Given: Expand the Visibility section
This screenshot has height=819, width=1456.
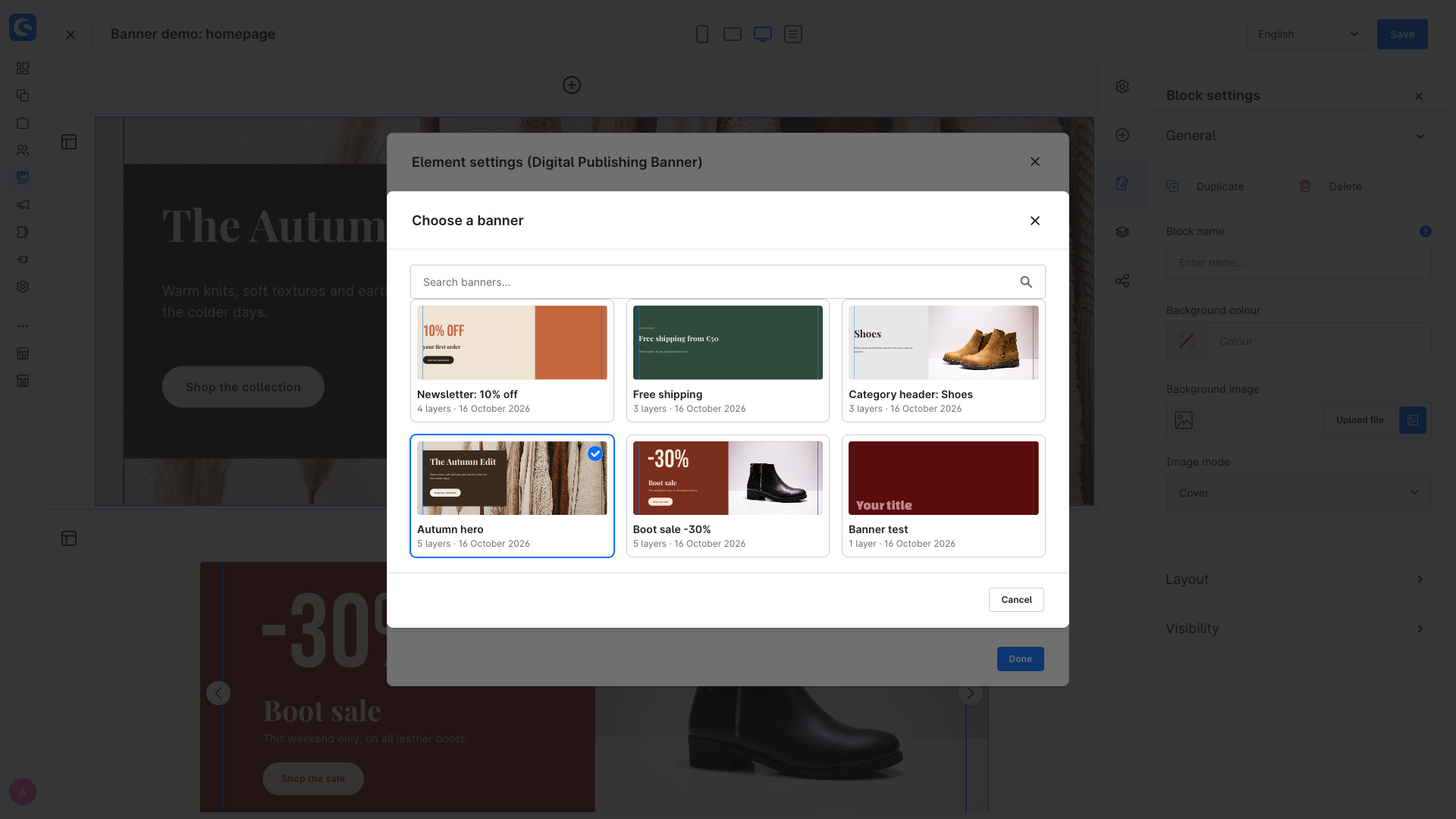Looking at the screenshot, I should (1298, 629).
